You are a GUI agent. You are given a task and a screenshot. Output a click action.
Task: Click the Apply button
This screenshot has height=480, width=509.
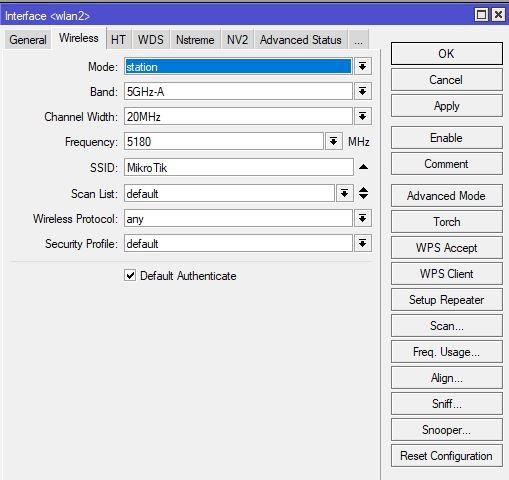coord(446,106)
